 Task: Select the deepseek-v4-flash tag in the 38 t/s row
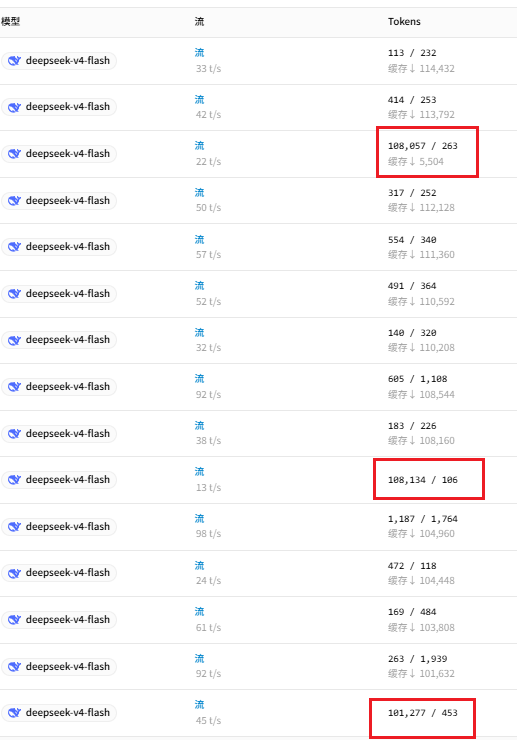[x=59, y=434]
